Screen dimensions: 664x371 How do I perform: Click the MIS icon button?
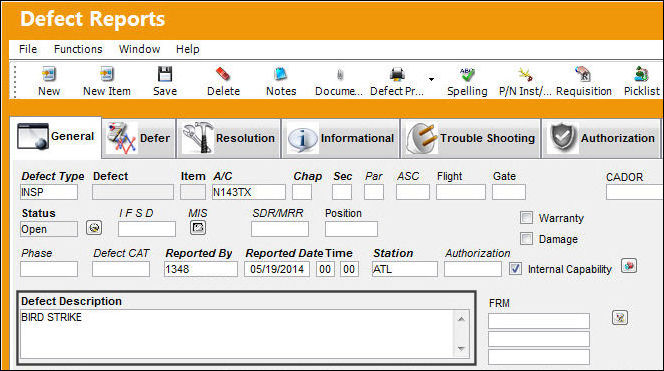pyautogui.click(x=198, y=228)
